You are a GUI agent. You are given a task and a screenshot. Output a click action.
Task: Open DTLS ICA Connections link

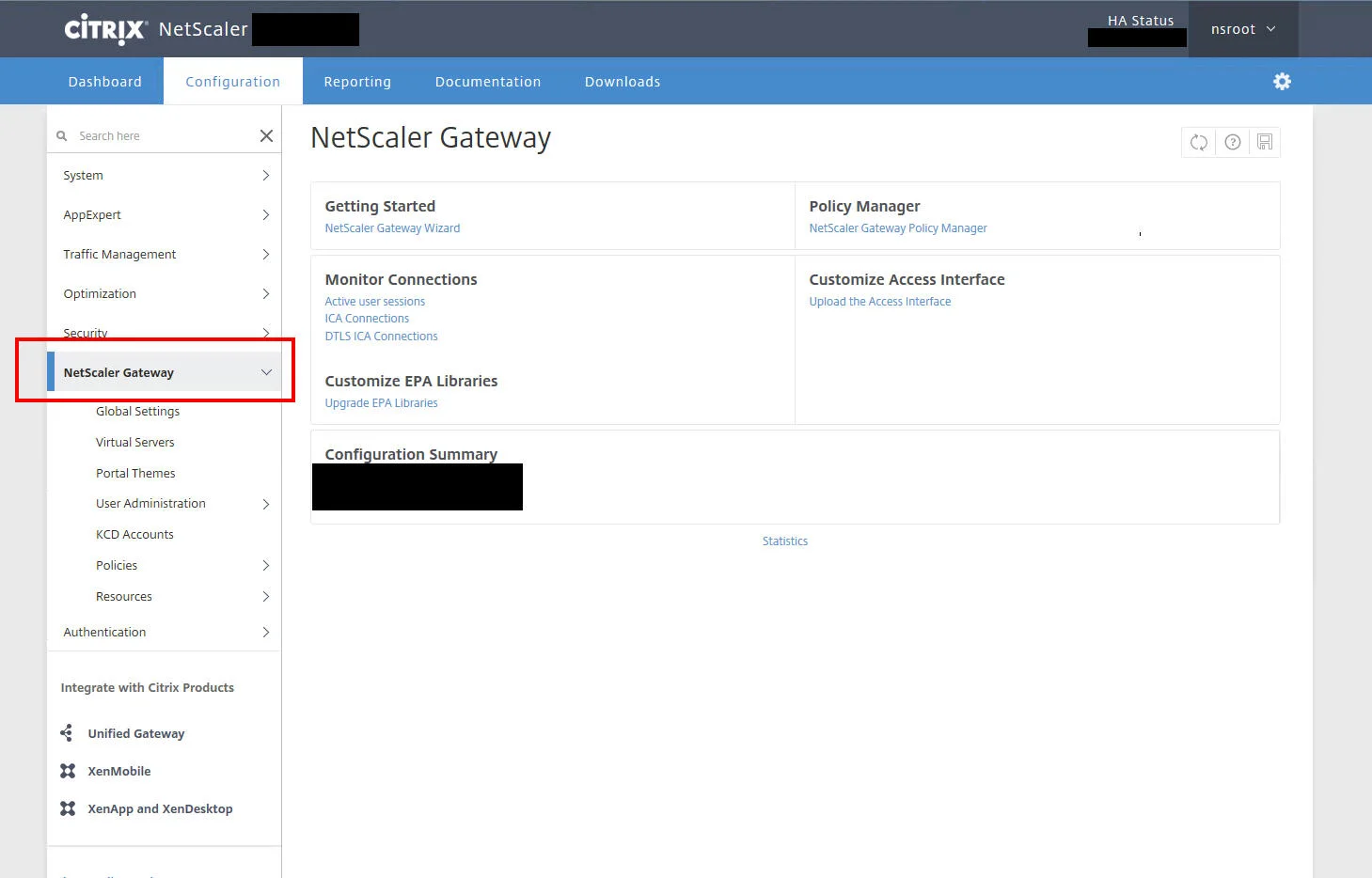381,337
